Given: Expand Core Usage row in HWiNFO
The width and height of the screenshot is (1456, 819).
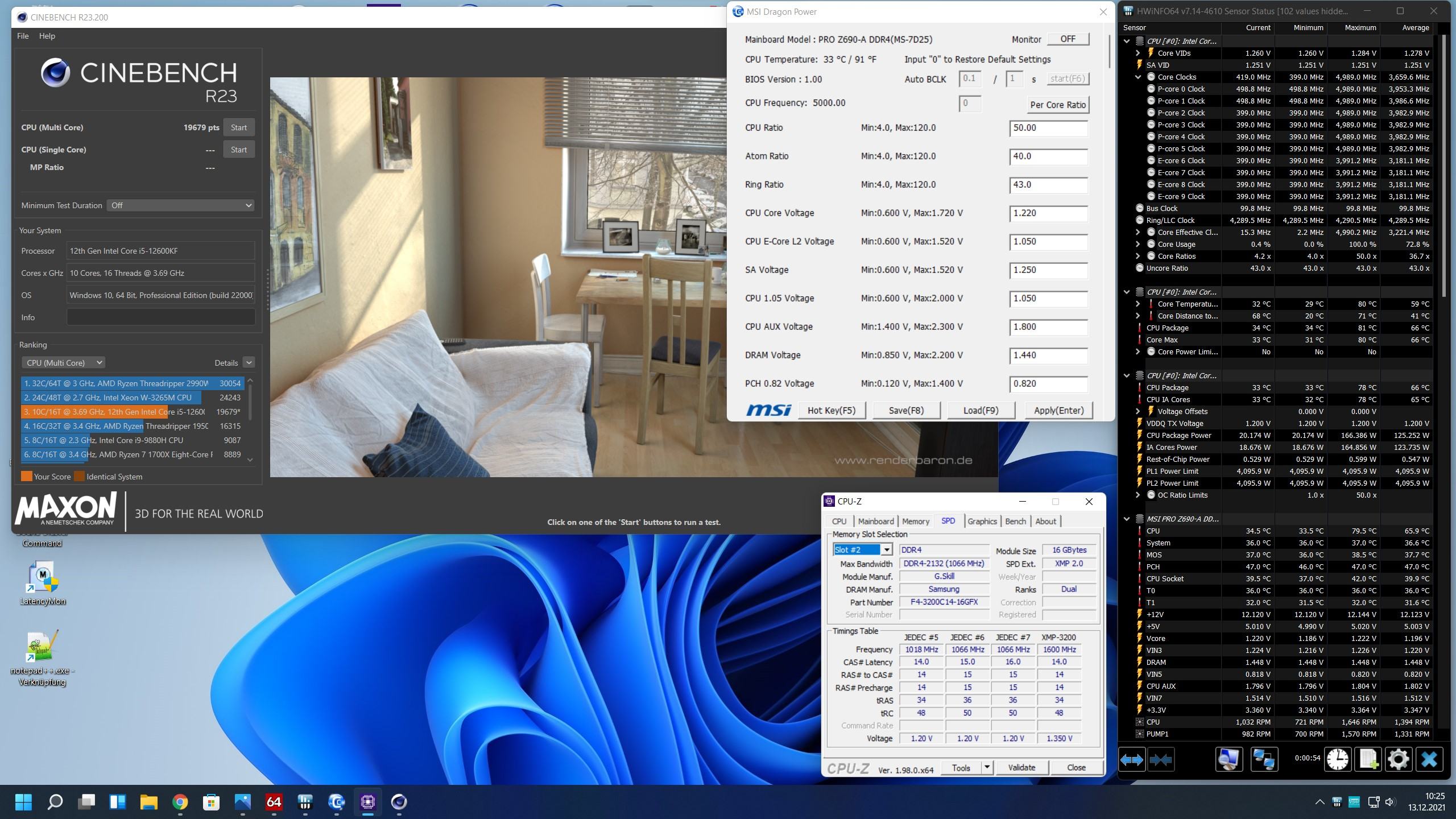Looking at the screenshot, I should pos(1138,244).
